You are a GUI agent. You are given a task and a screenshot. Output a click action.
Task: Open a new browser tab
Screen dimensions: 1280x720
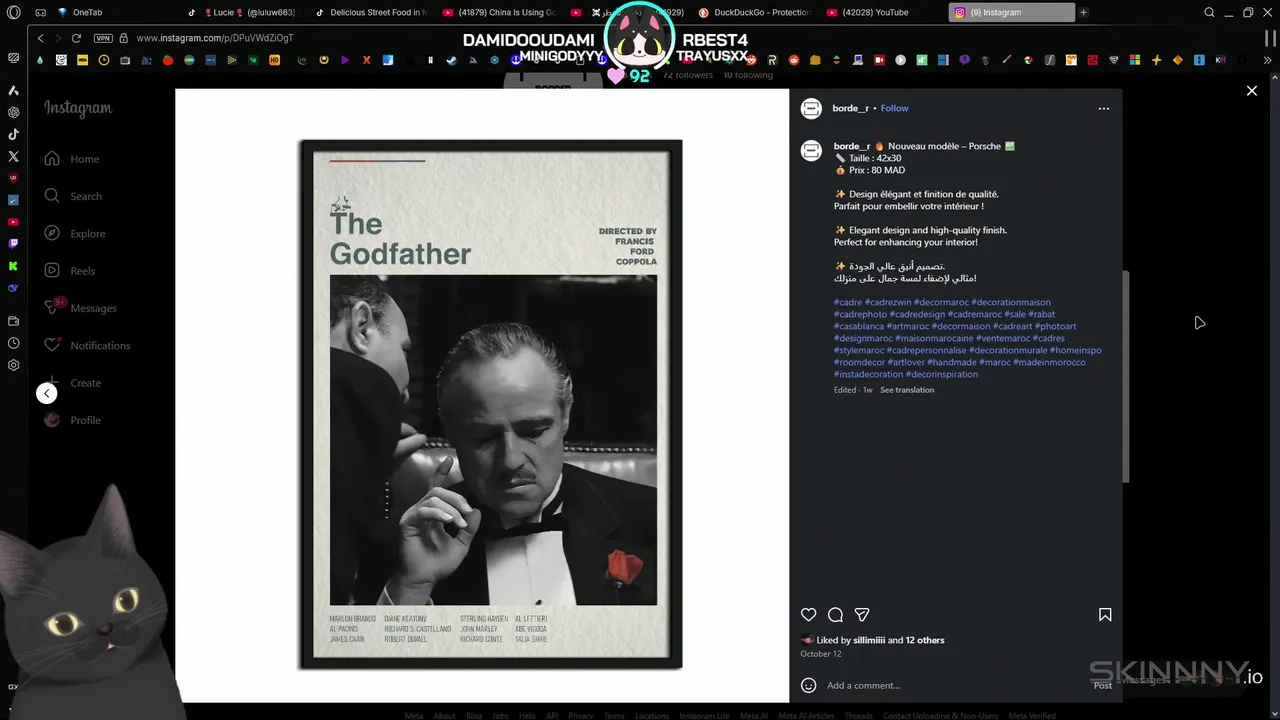pyautogui.click(x=1083, y=12)
